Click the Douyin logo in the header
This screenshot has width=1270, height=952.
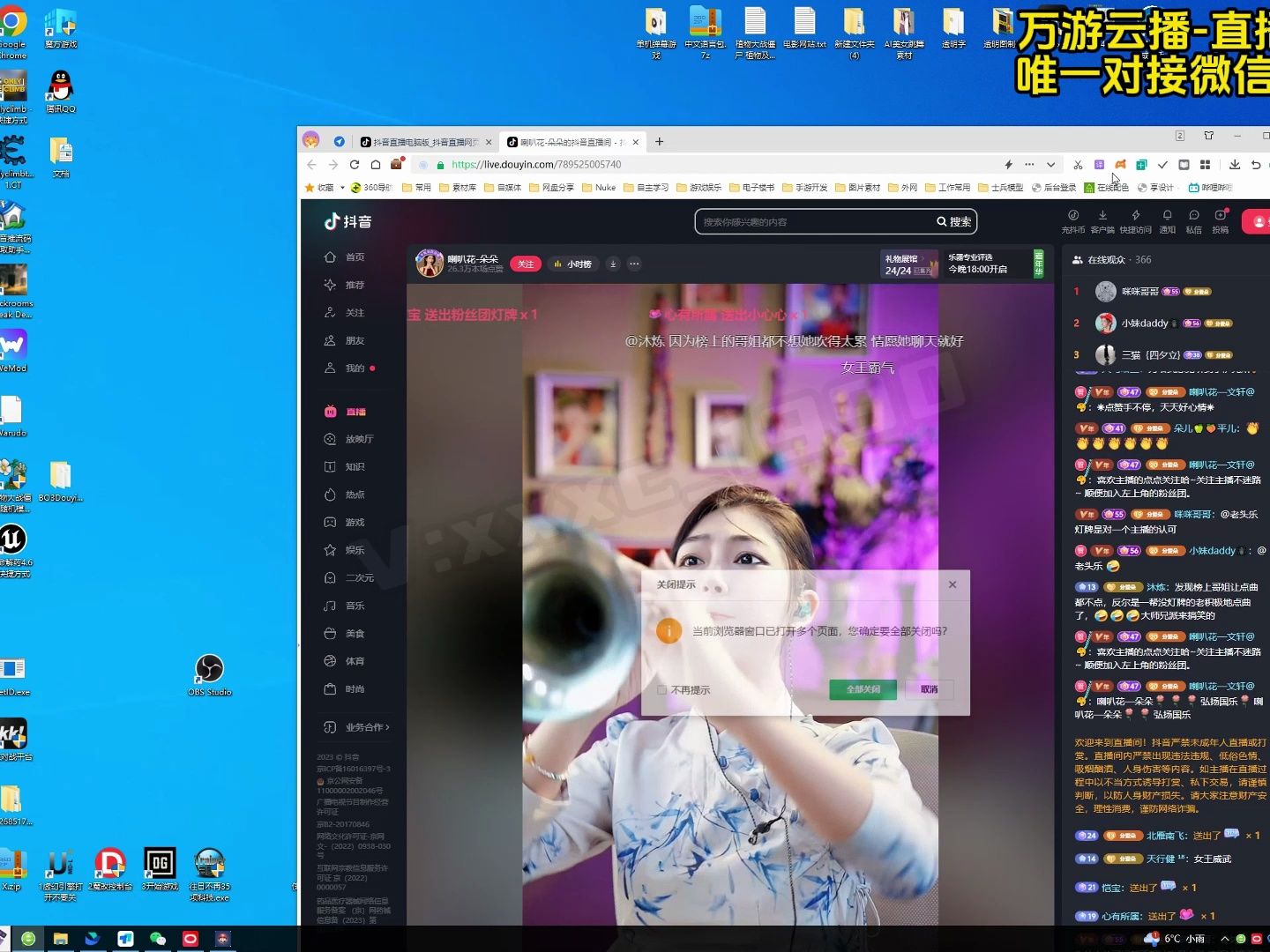pyautogui.click(x=347, y=222)
